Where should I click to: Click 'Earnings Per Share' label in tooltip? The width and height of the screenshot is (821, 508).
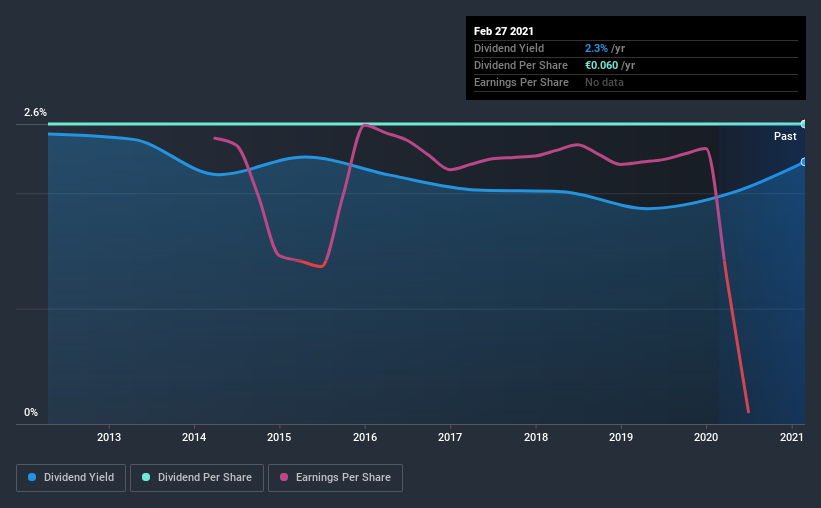pos(522,82)
